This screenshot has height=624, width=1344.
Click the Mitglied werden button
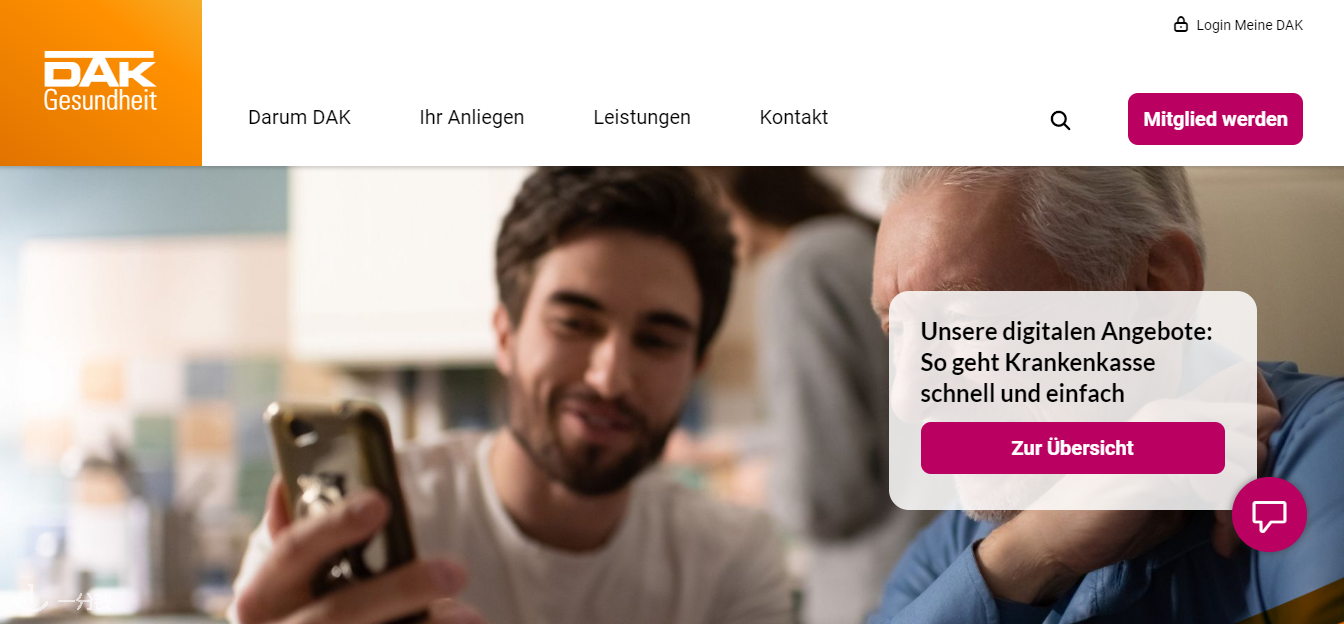(1215, 119)
